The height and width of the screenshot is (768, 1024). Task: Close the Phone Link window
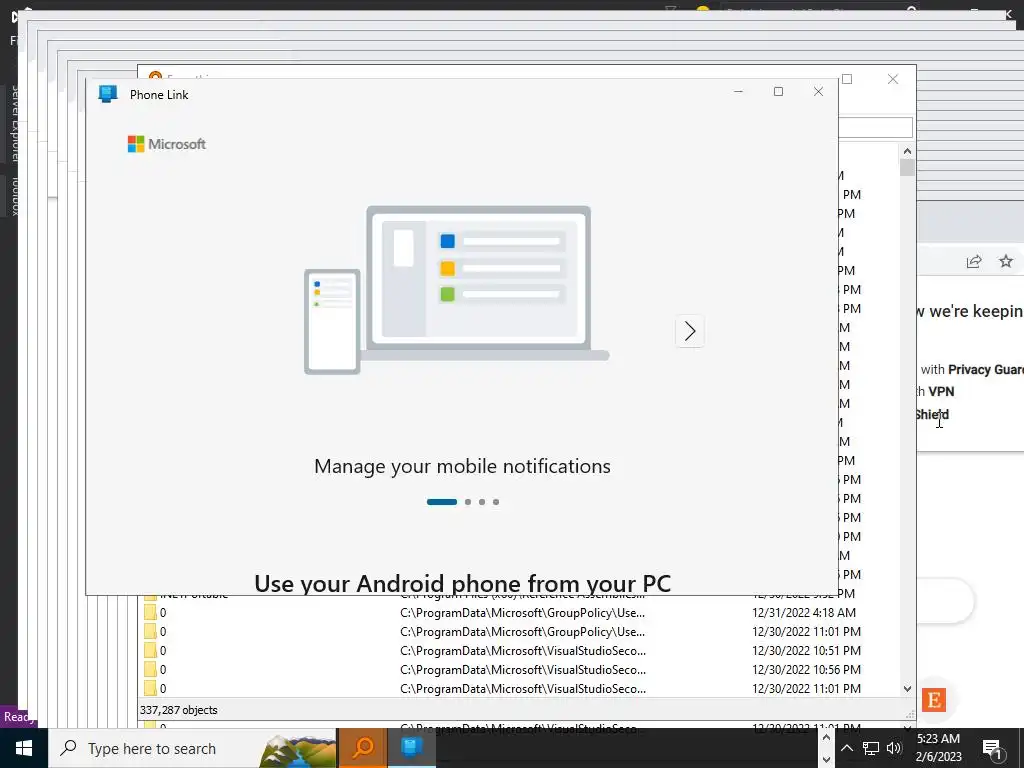[x=818, y=91]
